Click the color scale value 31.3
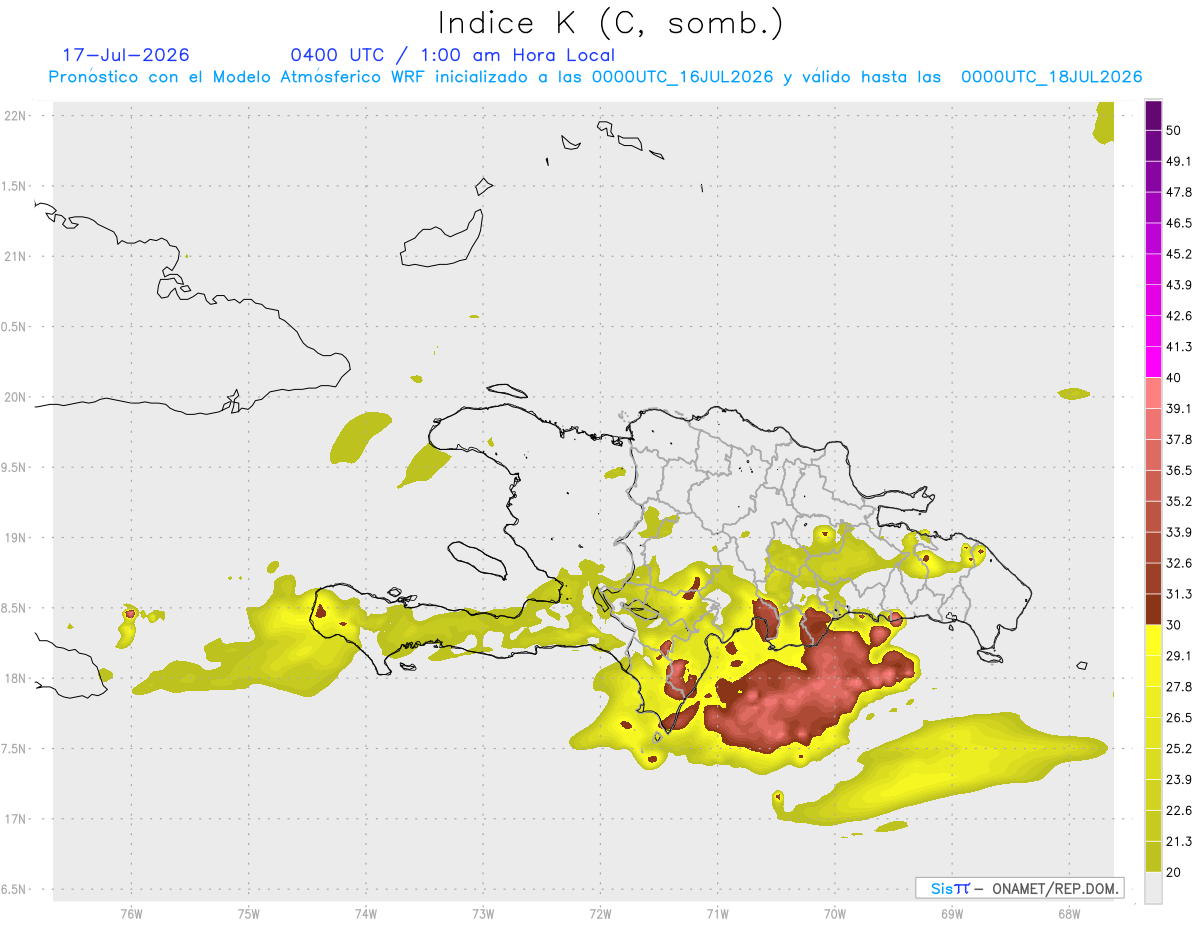 1178,594
